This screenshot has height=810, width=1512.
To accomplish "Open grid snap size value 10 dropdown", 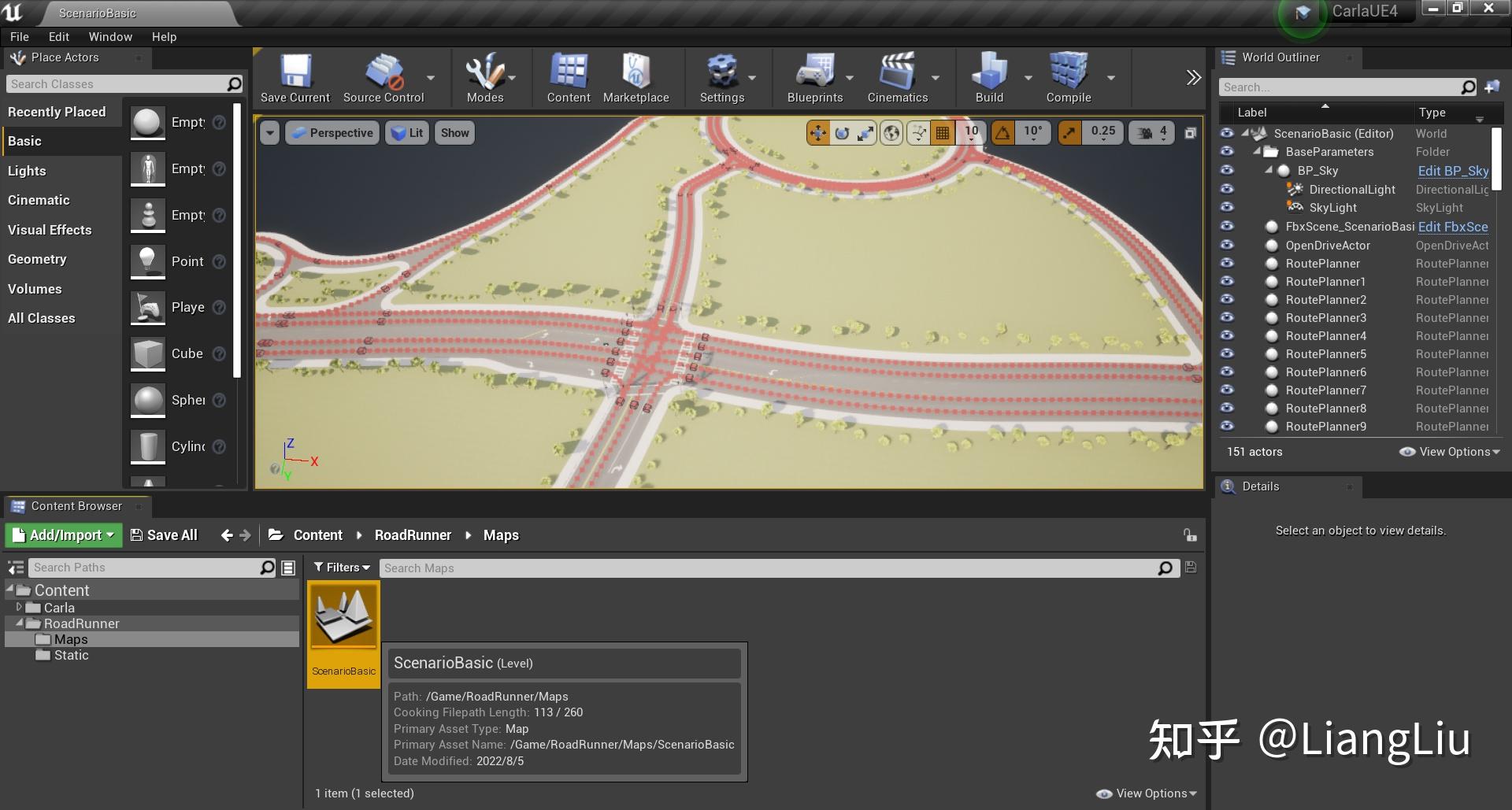I will 972,133.
